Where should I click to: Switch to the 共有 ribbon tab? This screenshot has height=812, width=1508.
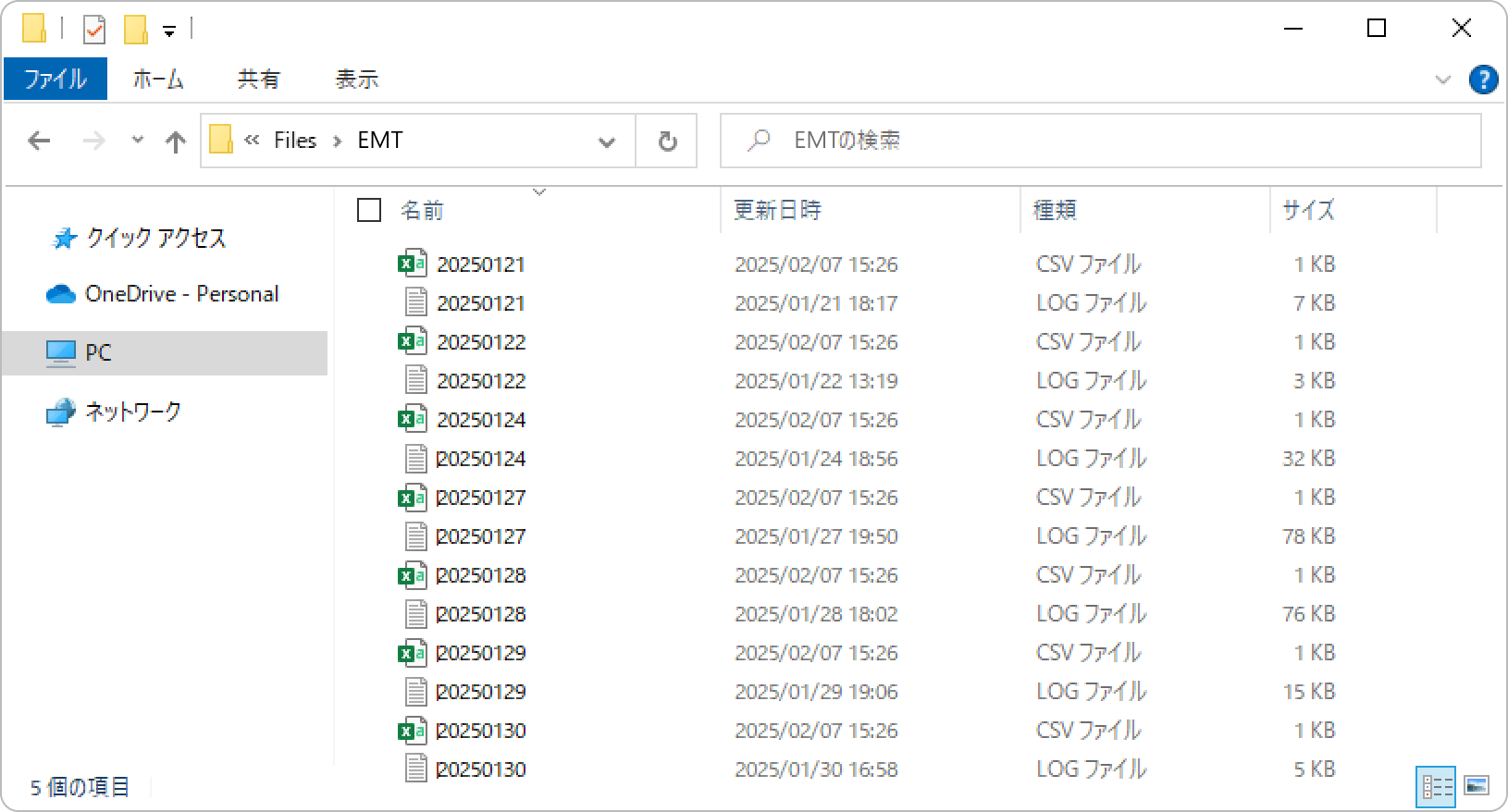[258, 79]
